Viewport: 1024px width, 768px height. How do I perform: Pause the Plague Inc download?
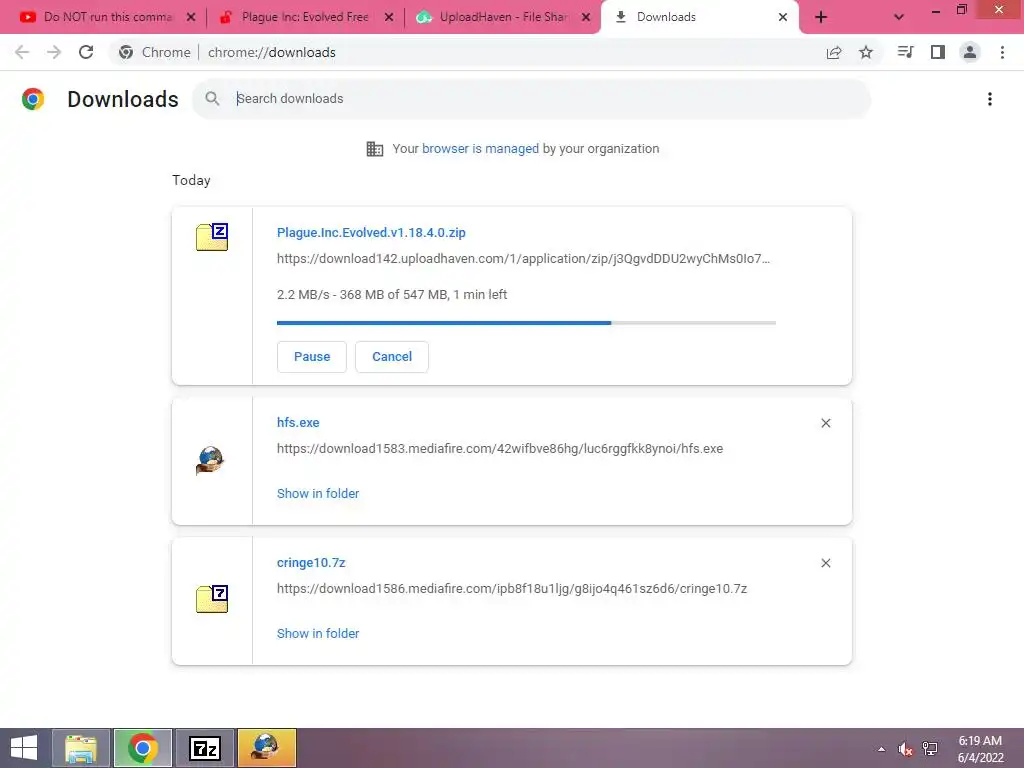[x=312, y=357]
